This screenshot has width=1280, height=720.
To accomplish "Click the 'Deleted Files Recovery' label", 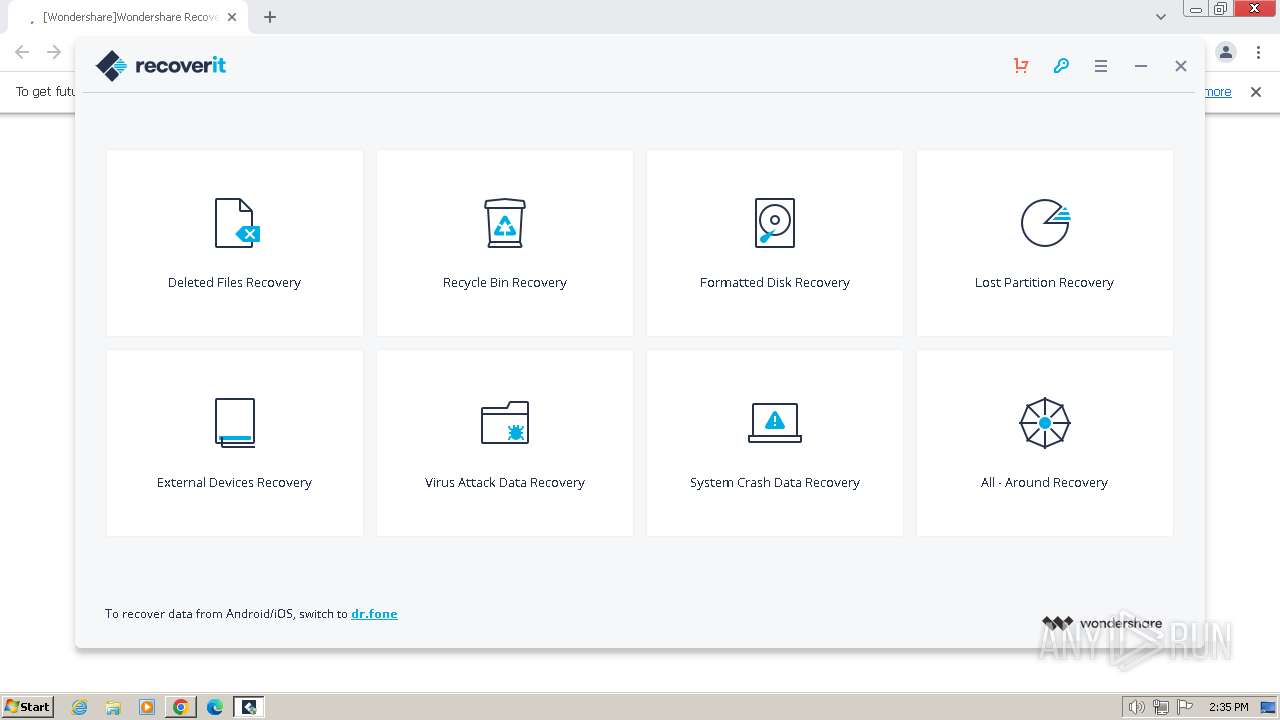I will (x=235, y=283).
